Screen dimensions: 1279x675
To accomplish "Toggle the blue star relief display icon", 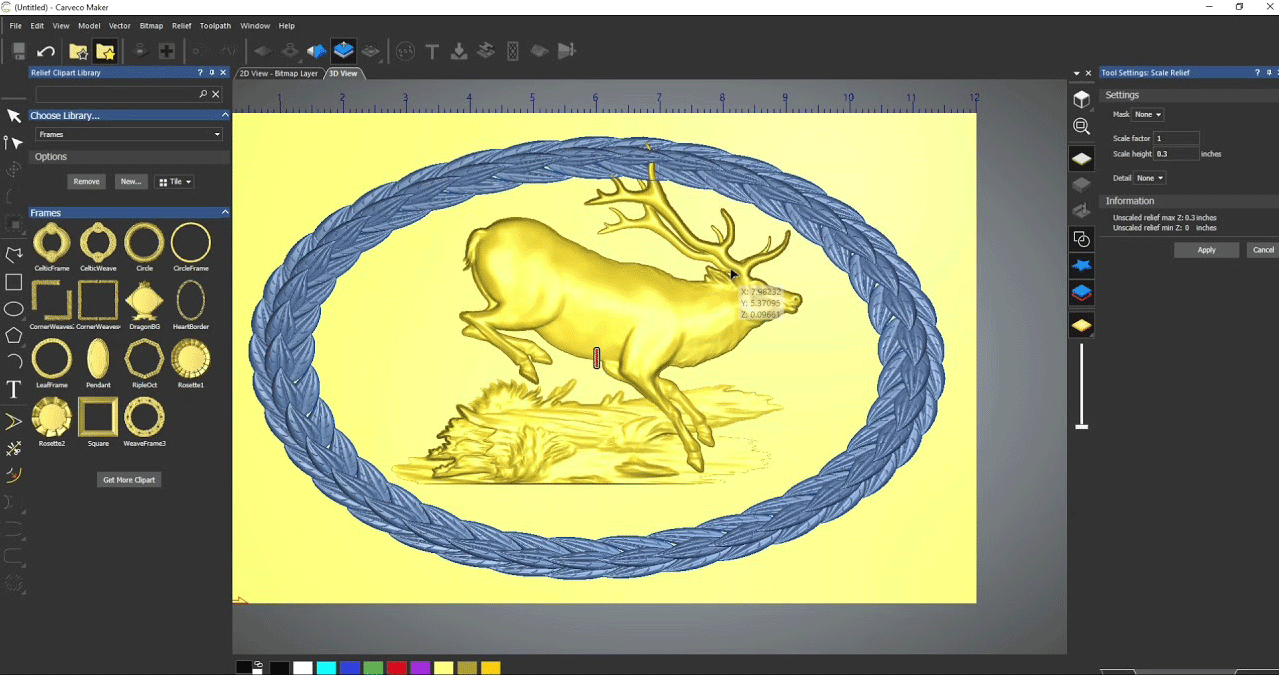I will [1081, 266].
